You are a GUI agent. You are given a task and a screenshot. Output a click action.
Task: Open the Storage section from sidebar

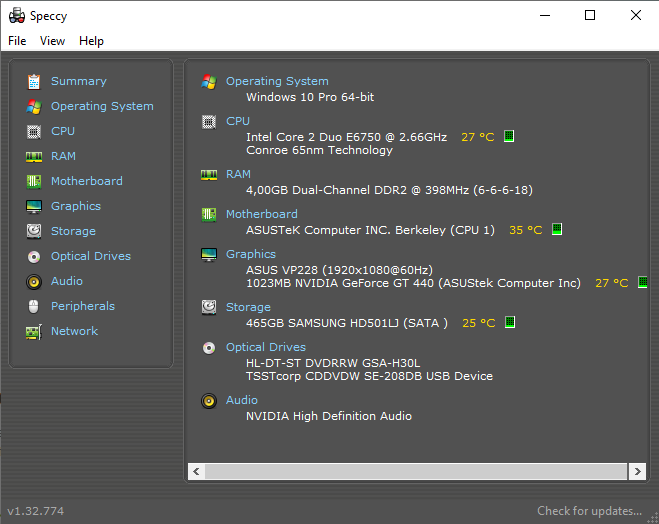[73, 231]
